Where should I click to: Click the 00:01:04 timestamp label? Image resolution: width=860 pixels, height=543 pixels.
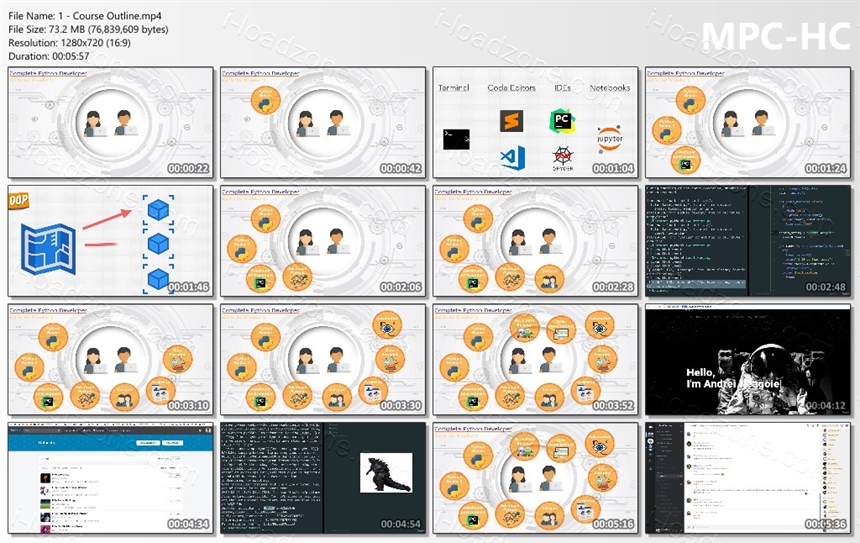coord(613,168)
